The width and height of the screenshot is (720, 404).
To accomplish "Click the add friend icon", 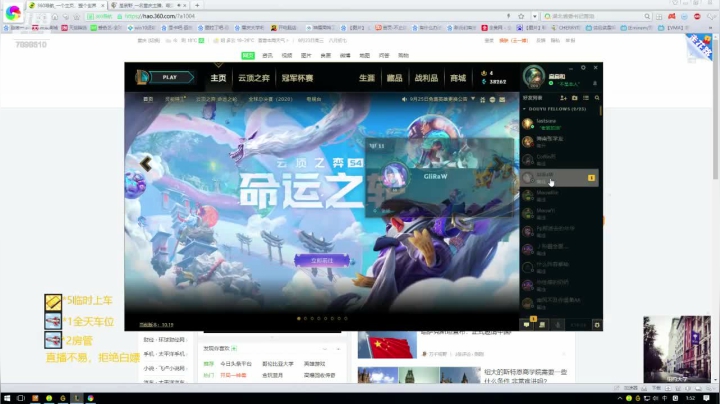I will coord(563,98).
